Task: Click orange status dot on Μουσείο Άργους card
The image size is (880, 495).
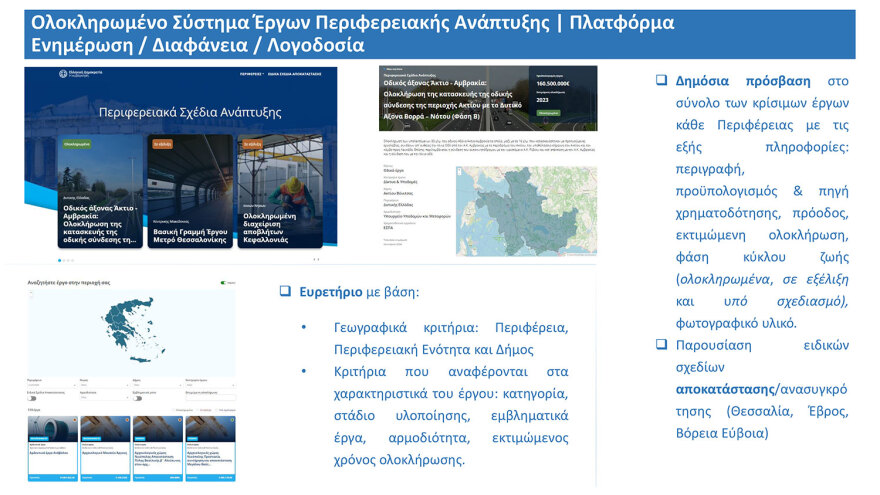Action: (127, 420)
